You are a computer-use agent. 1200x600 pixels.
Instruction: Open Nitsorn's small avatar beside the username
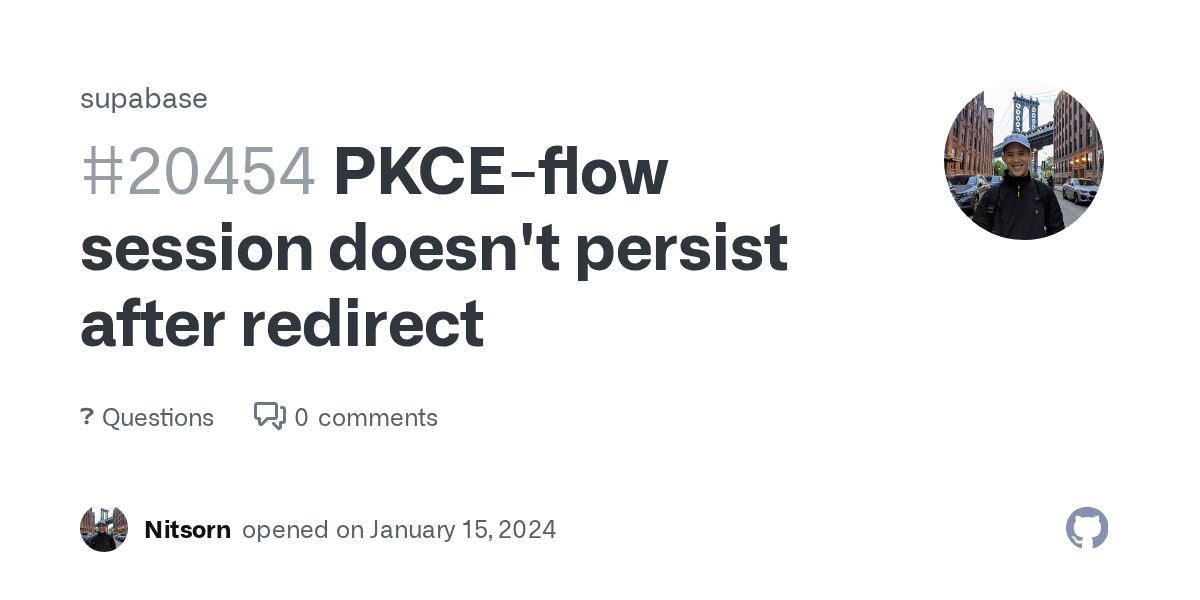click(x=104, y=529)
